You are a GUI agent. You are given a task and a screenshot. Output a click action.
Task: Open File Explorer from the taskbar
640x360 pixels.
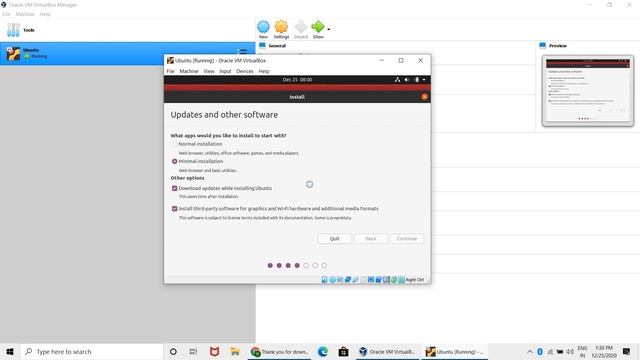235,351
